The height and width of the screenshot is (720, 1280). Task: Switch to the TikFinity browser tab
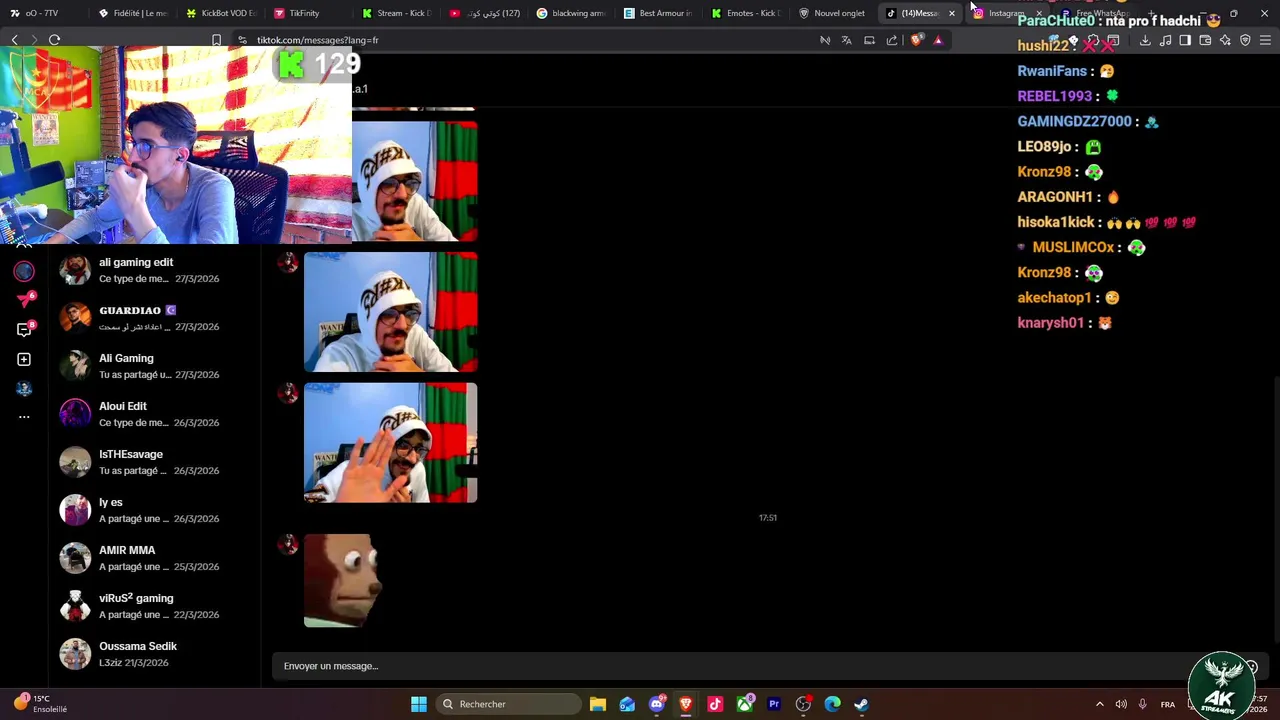(309, 13)
